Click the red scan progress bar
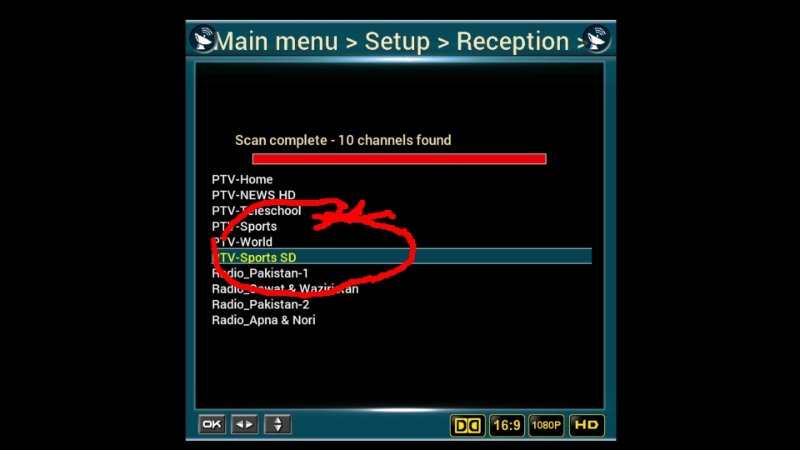800x450 pixels. (x=399, y=159)
